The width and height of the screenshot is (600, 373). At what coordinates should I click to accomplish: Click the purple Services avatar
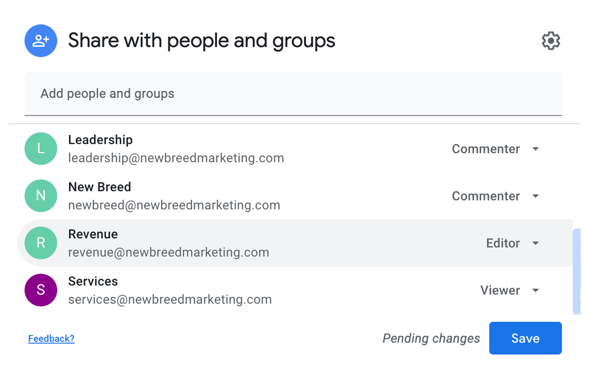41,290
